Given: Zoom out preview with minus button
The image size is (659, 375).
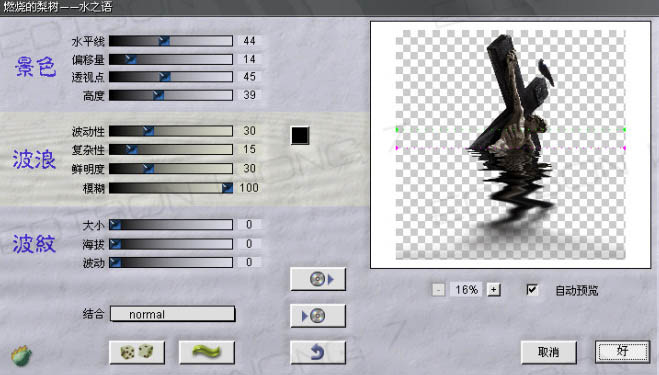Looking at the screenshot, I should (x=438, y=289).
